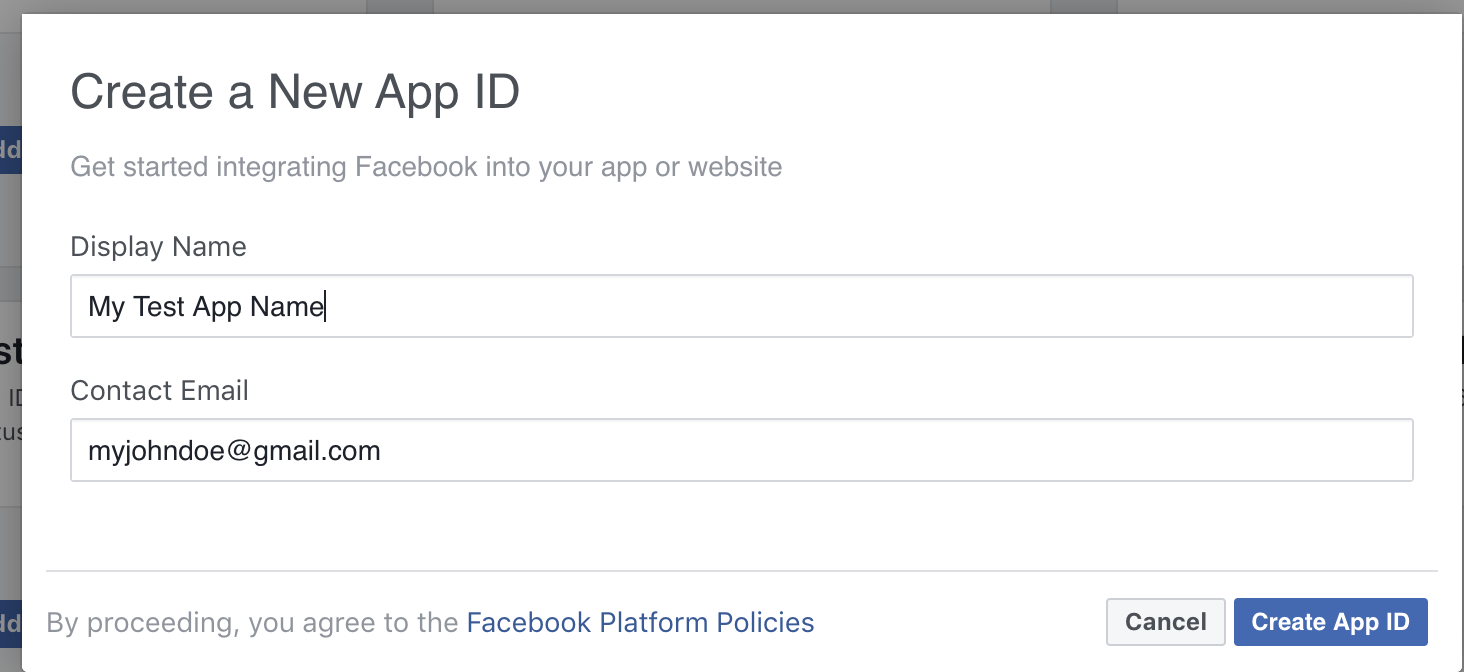
Task: Click the Create App ID button
Action: pyautogui.click(x=1330, y=622)
